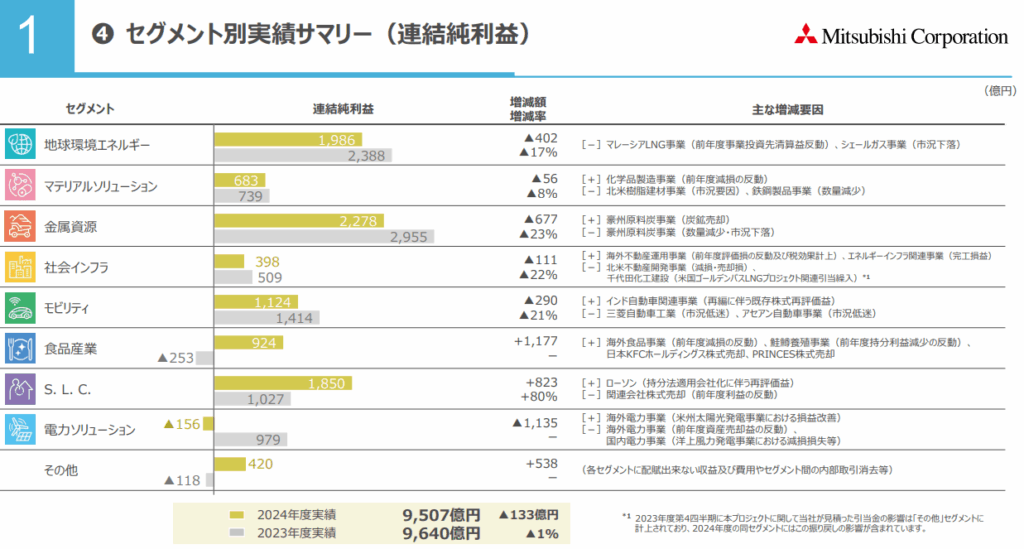Click the 電力ソリューション solar panel icon
The image size is (1024, 549).
[x=20, y=430]
